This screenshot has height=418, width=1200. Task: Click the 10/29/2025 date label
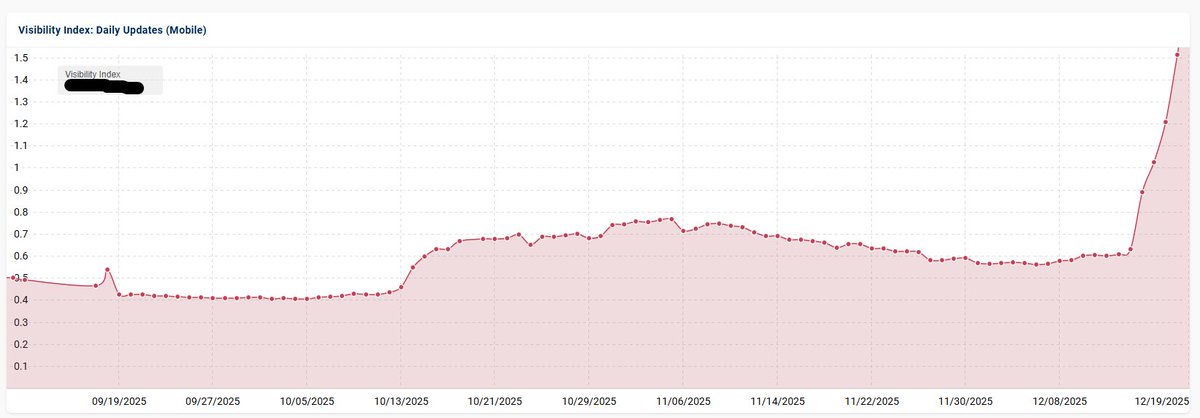pyautogui.click(x=589, y=401)
